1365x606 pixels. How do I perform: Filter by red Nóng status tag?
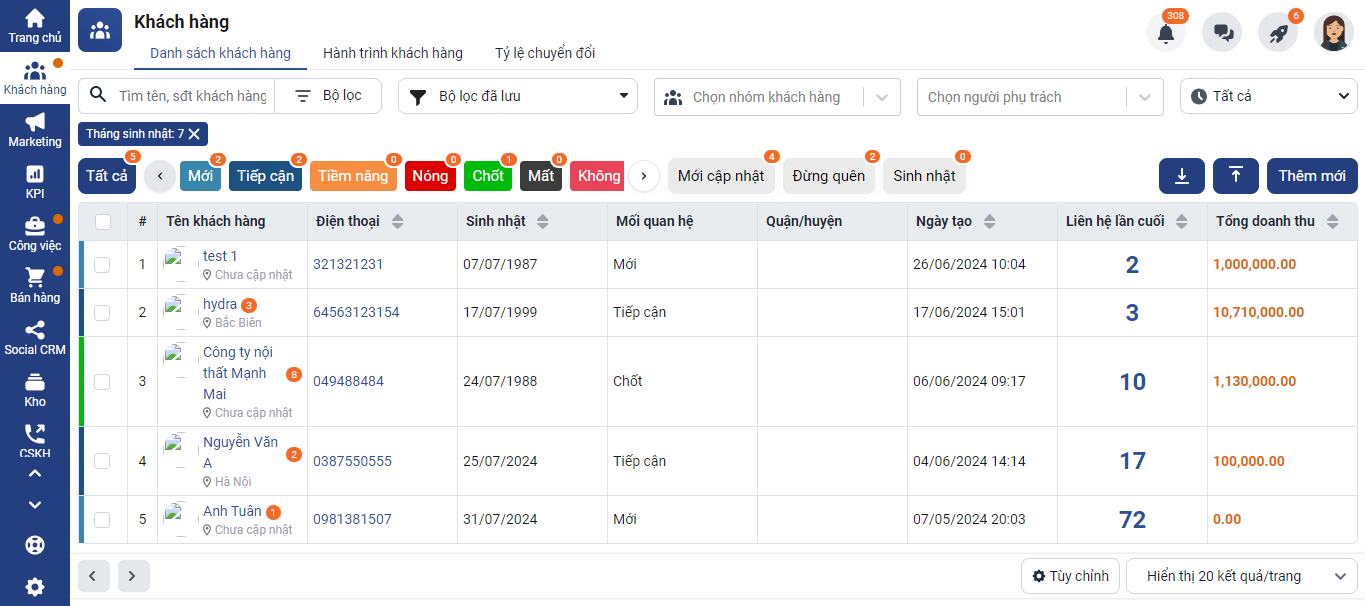click(430, 176)
